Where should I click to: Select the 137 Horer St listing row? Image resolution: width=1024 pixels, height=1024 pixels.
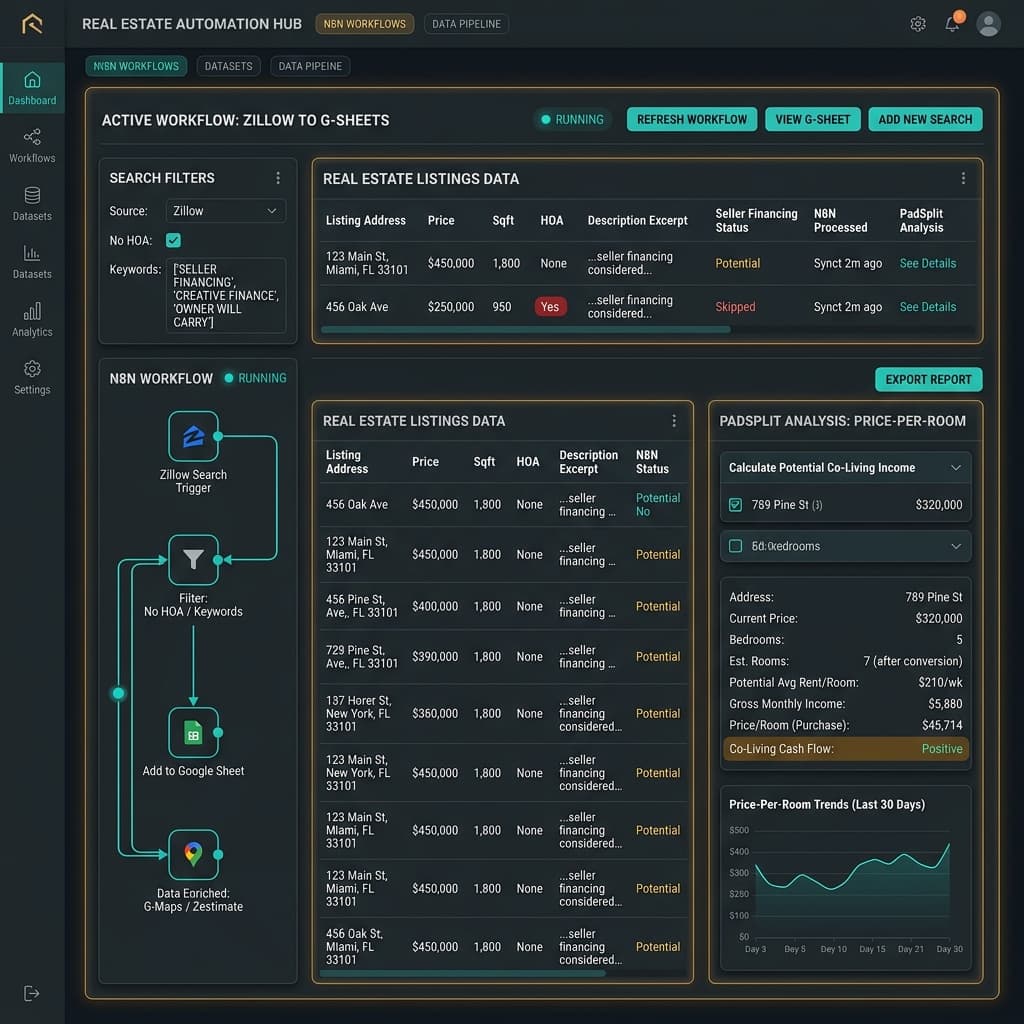click(503, 713)
